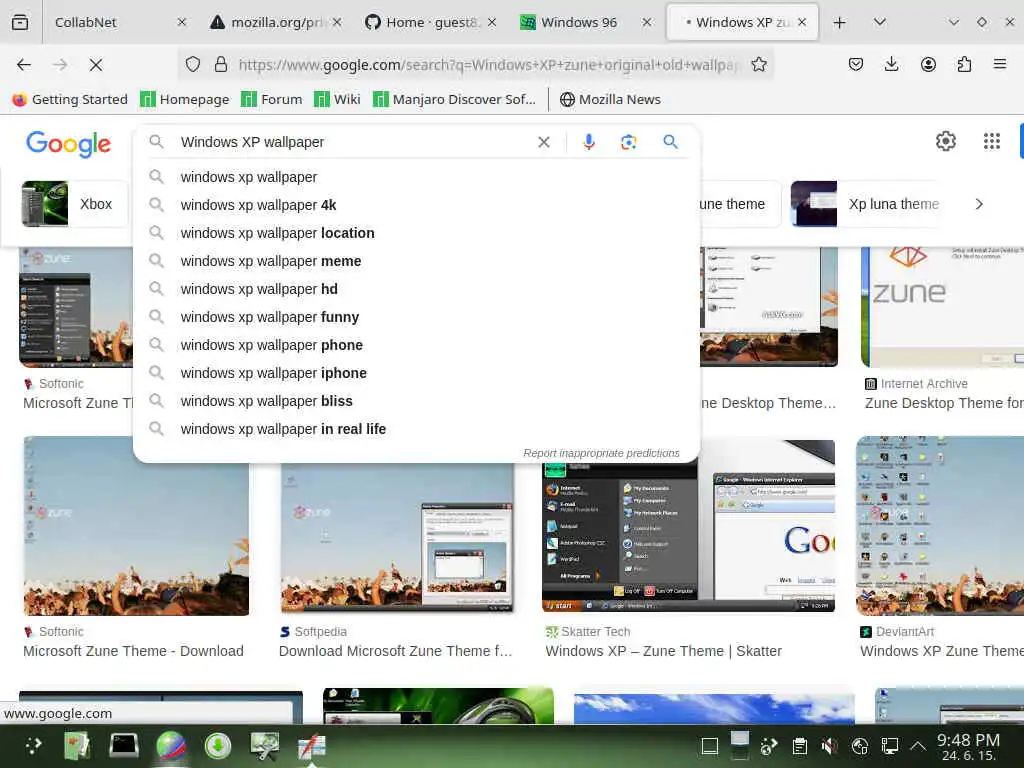Viewport: 1024px width, 768px height.
Task: Open clock showing 9:48 PM
Action: click(x=968, y=746)
